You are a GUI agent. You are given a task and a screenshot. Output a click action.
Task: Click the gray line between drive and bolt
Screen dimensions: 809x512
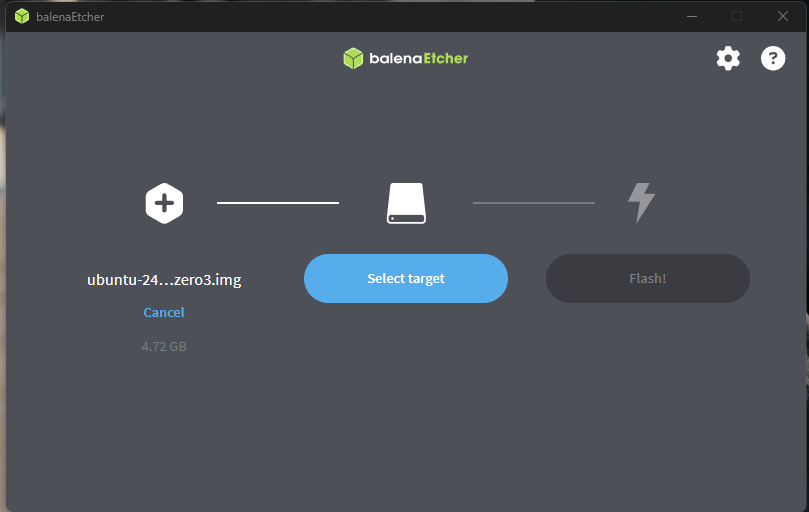click(x=534, y=203)
